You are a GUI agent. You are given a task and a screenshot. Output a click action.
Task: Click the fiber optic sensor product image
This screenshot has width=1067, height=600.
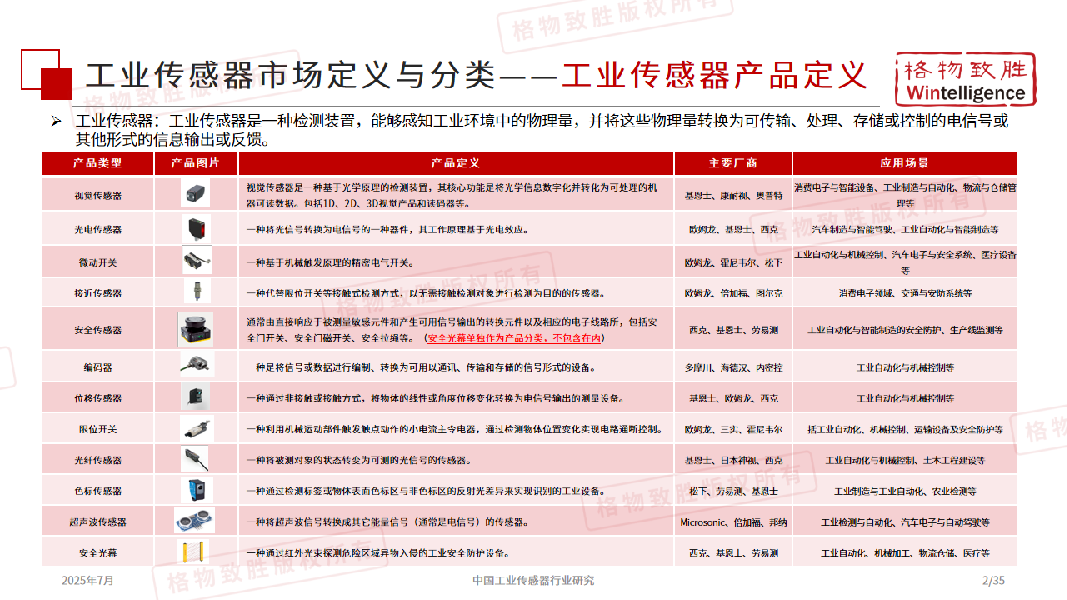pos(195,459)
